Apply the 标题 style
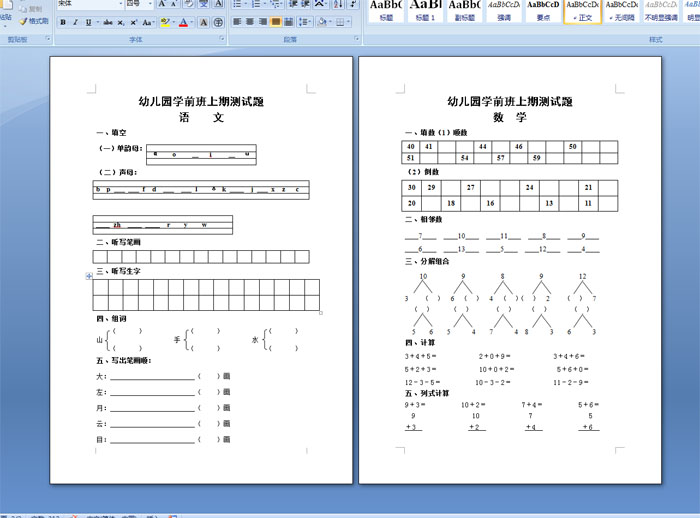 (386, 11)
